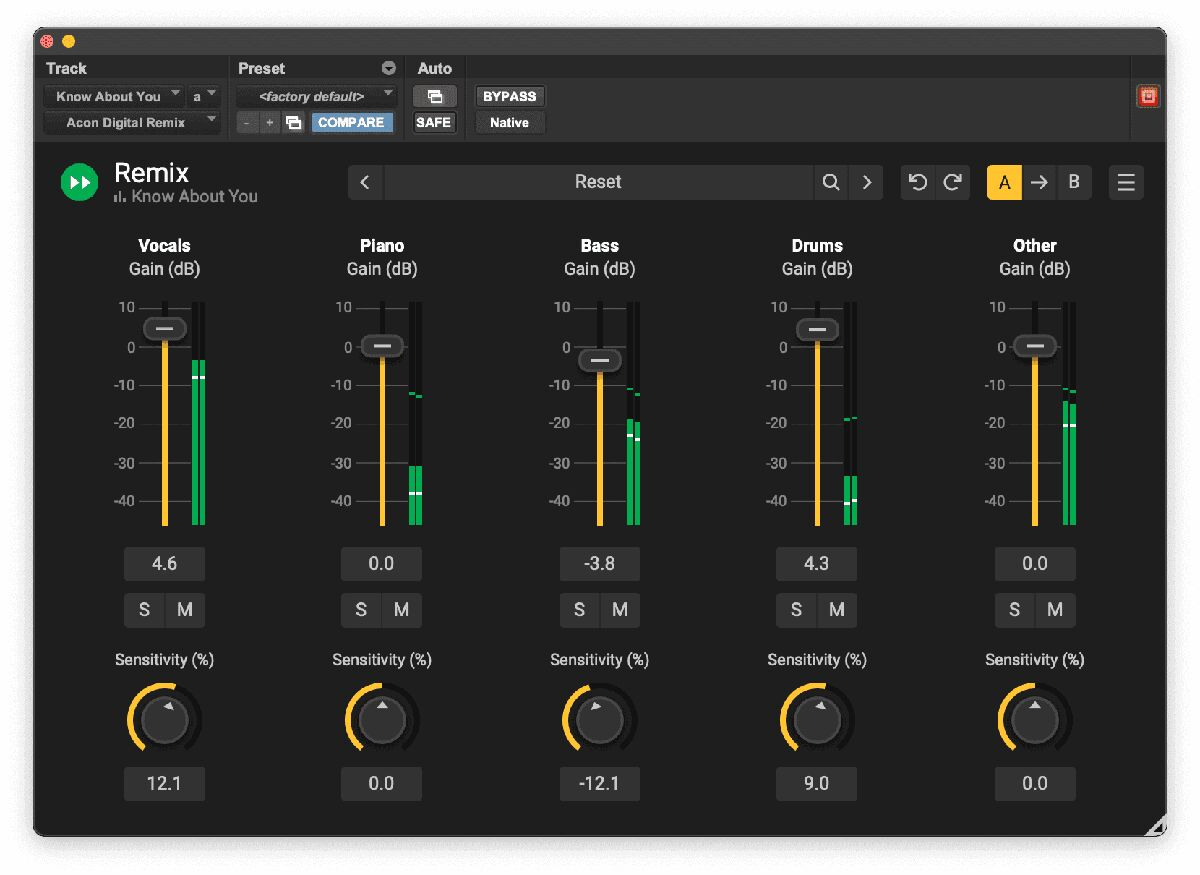
Task: Go to the next preset arrow
Action: pos(867,182)
